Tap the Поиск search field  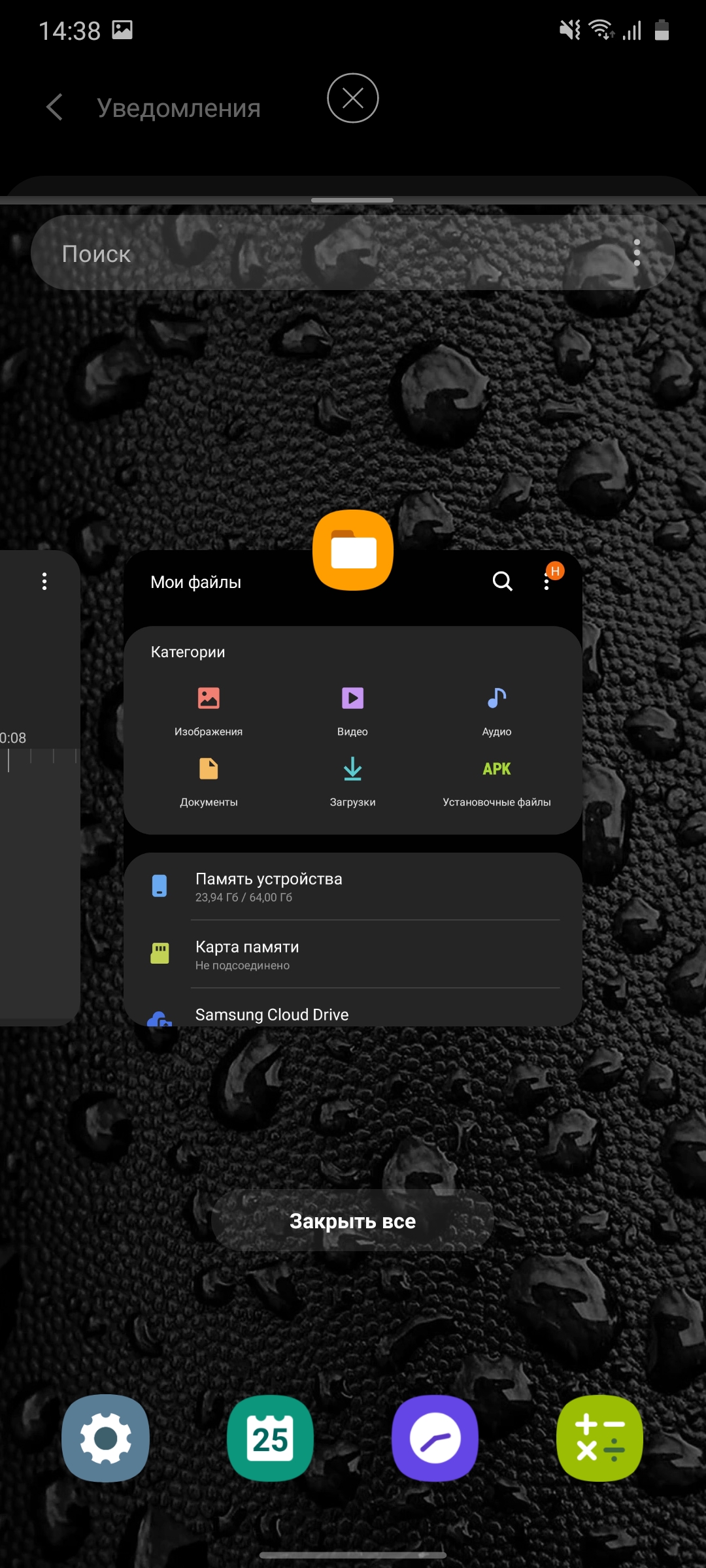pyautogui.click(x=327, y=253)
